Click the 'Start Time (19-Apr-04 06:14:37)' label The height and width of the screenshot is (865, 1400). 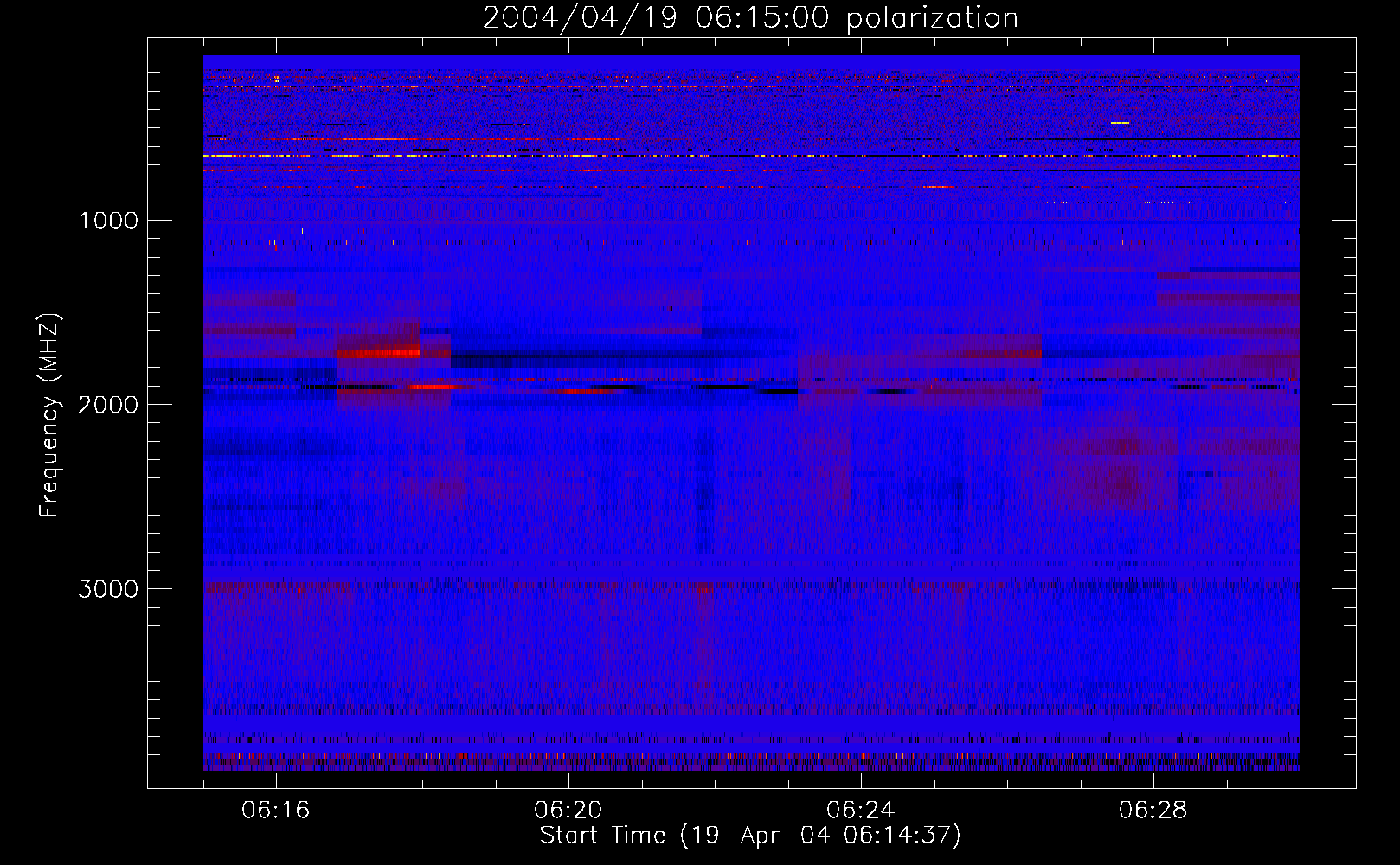[x=750, y=836]
